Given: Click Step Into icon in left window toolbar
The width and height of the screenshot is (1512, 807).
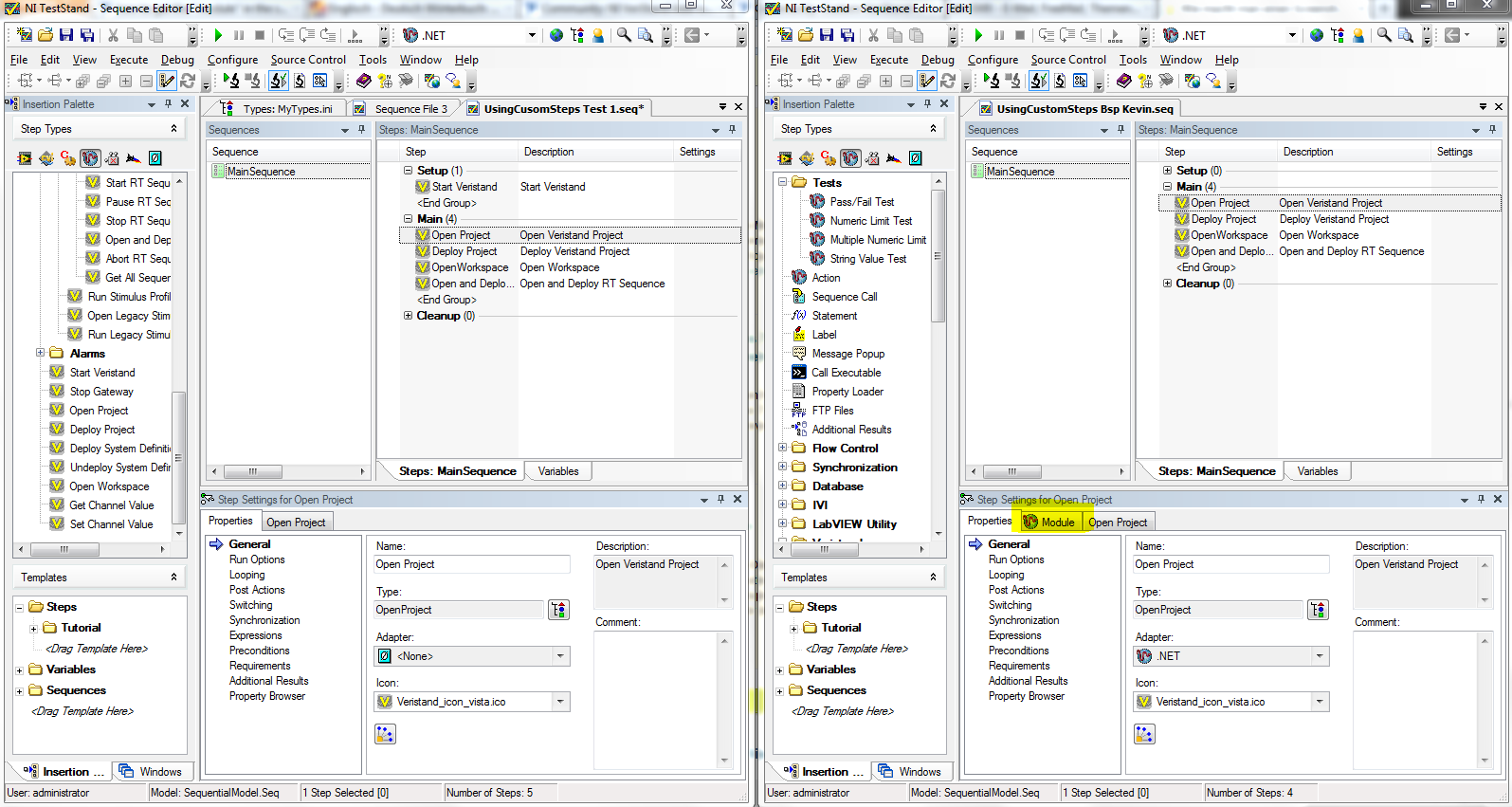Looking at the screenshot, I should coord(286,35).
